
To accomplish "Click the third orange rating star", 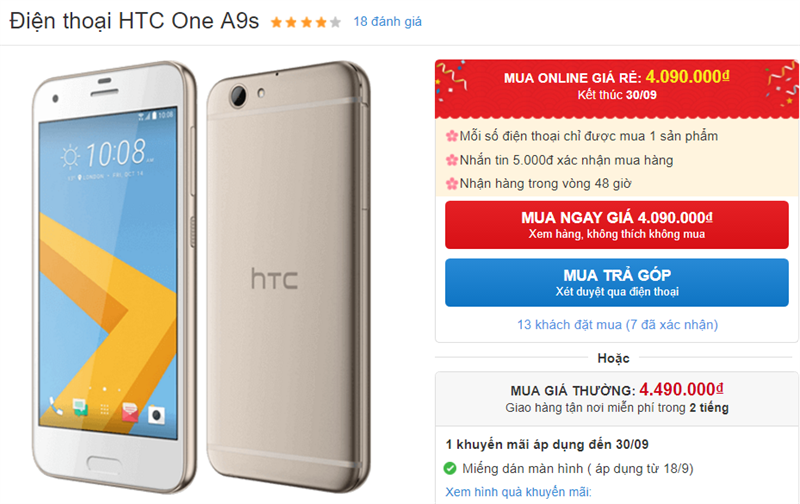I will [x=306, y=22].
